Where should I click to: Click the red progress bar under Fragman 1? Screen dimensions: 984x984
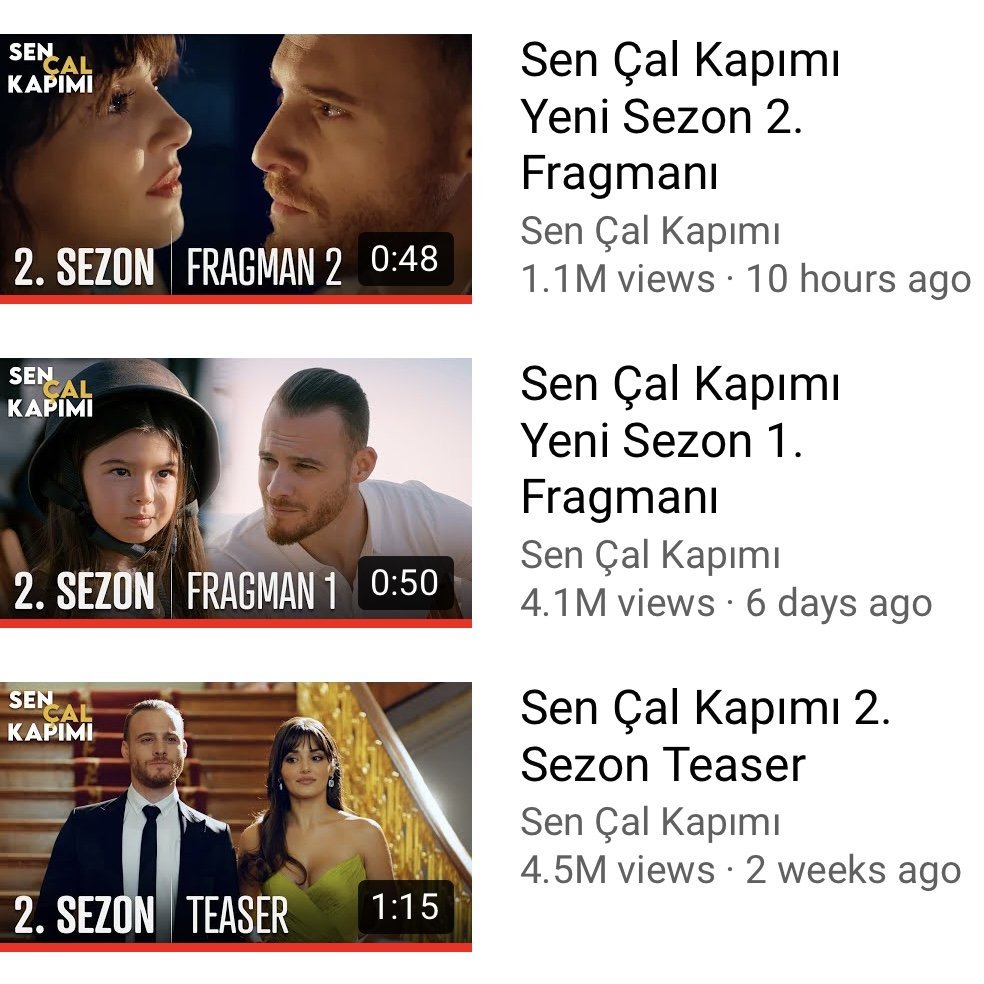(235, 623)
